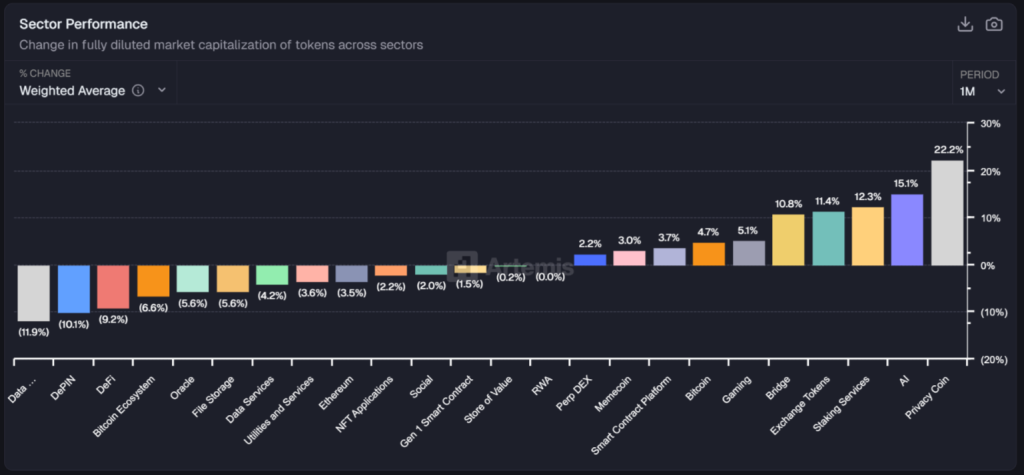Click the orange Bitcoin Ecosystem bar

pyautogui.click(x=153, y=281)
